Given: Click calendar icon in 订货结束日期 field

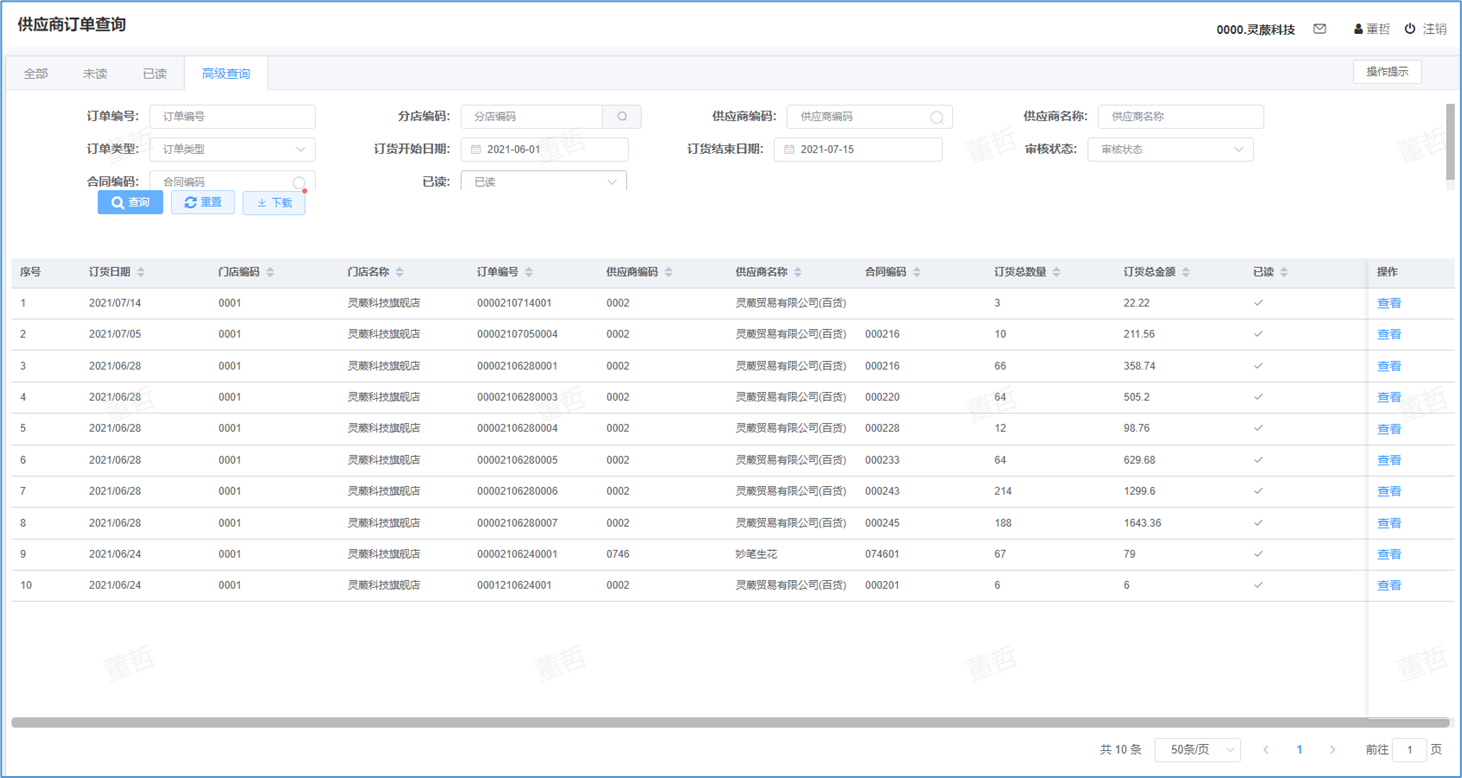Looking at the screenshot, I should coord(789,150).
